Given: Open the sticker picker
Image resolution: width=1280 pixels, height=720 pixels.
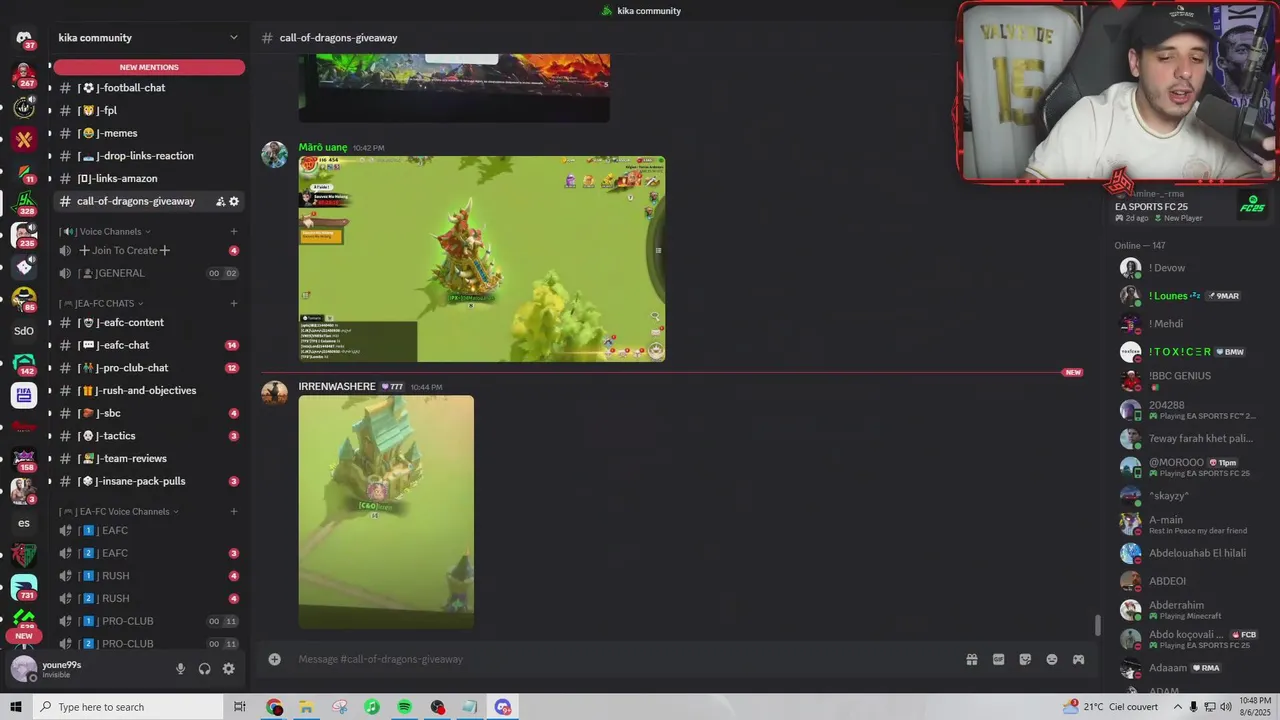Looking at the screenshot, I should [1025, 659].
